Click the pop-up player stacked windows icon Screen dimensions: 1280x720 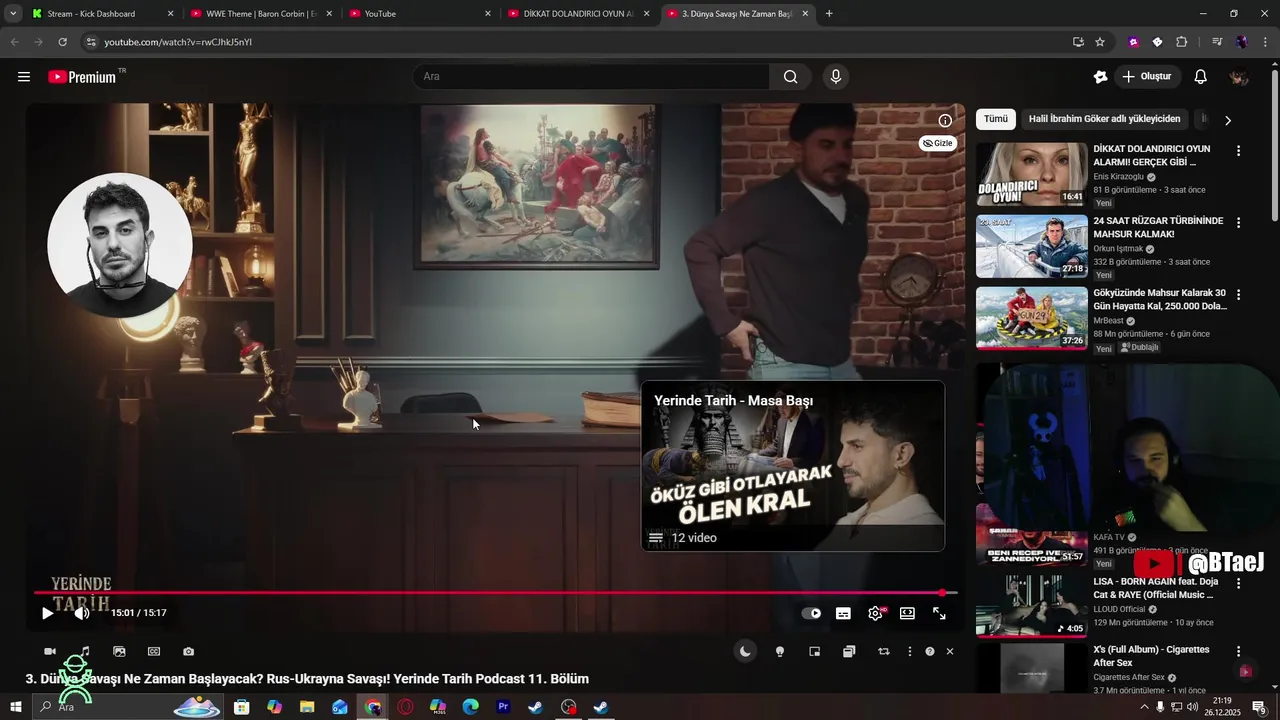click(849, 651)
